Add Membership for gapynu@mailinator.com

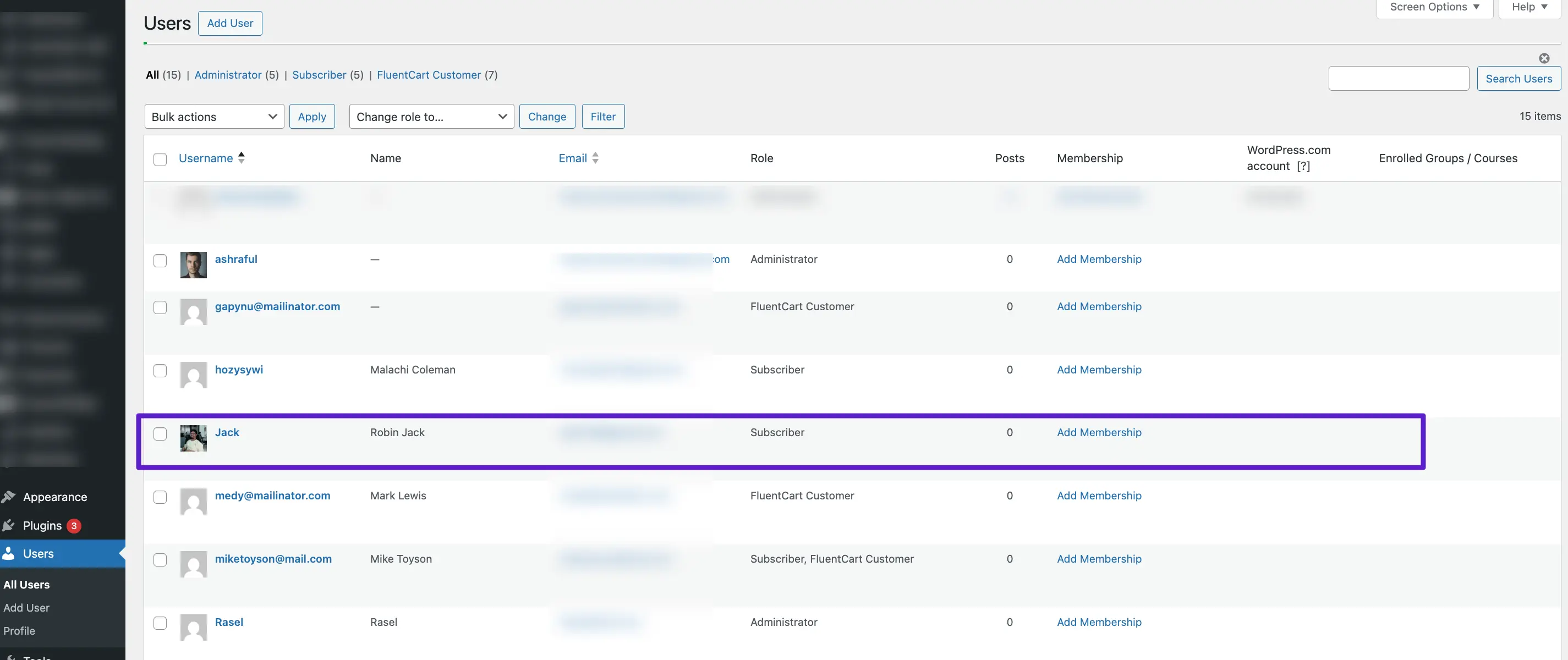[1099, 306]
